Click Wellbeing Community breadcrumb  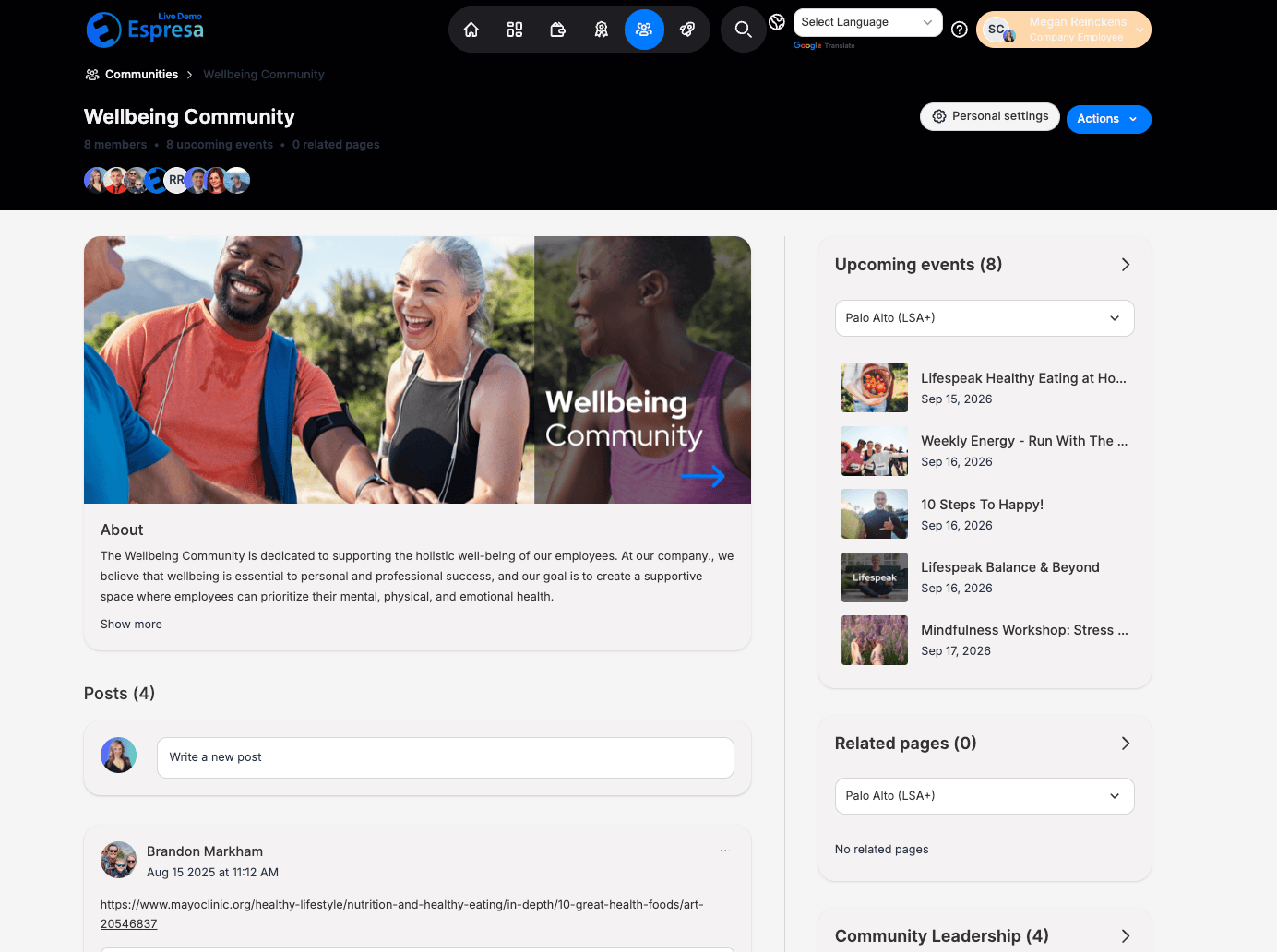[264, 75]
